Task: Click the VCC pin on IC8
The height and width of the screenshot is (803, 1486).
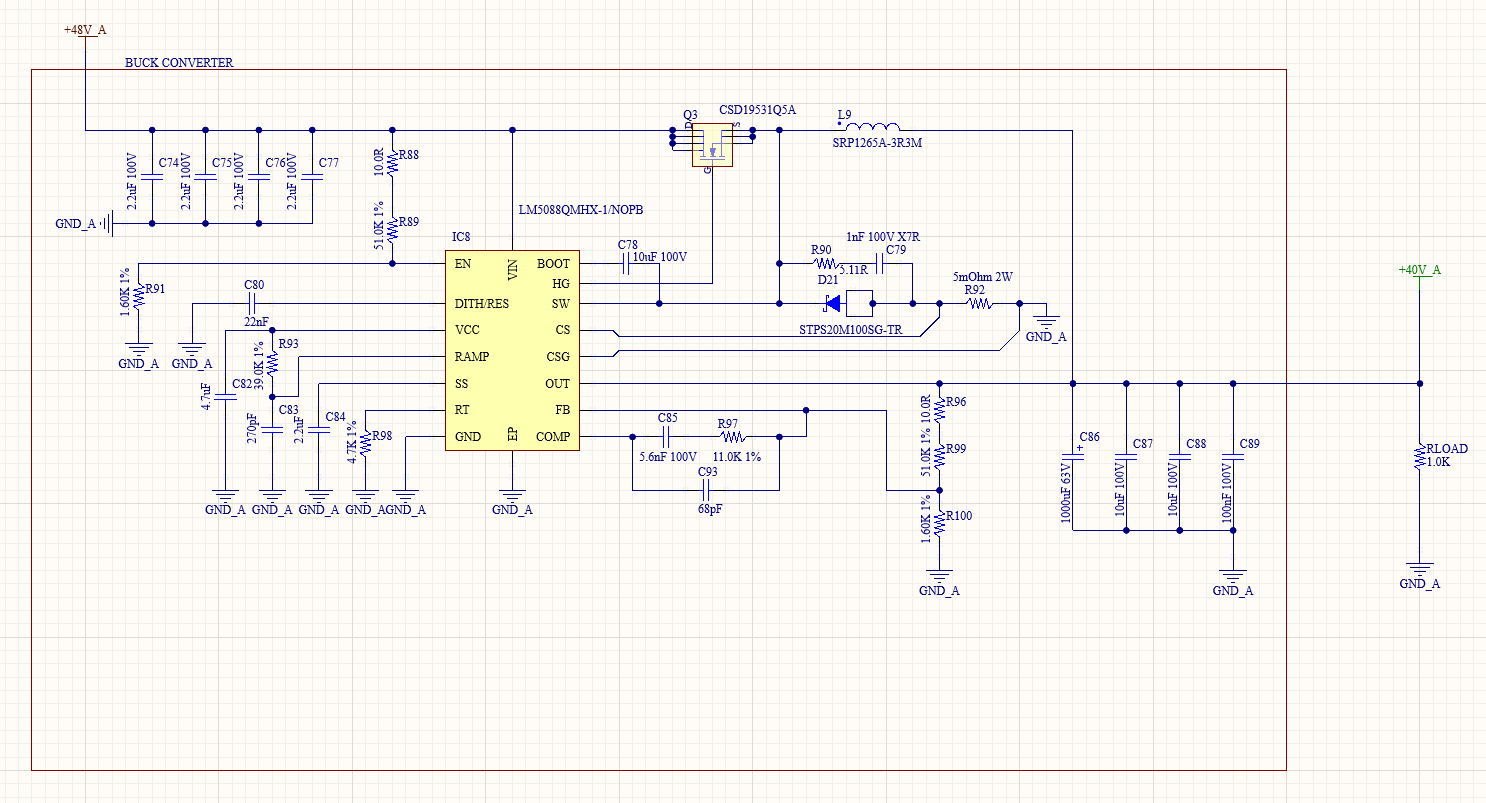Action: pos(467,330)
